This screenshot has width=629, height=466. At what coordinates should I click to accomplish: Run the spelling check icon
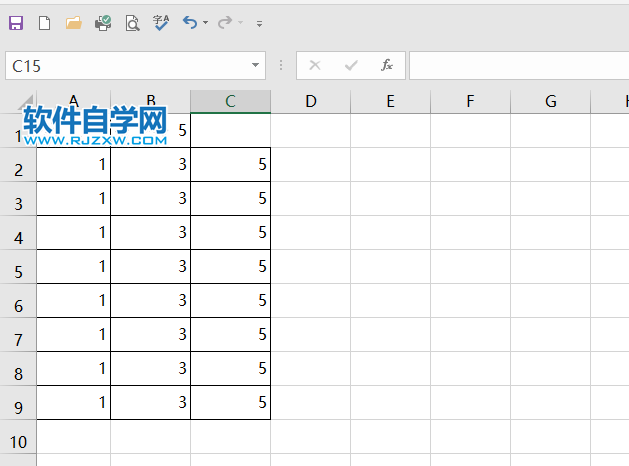161,23
